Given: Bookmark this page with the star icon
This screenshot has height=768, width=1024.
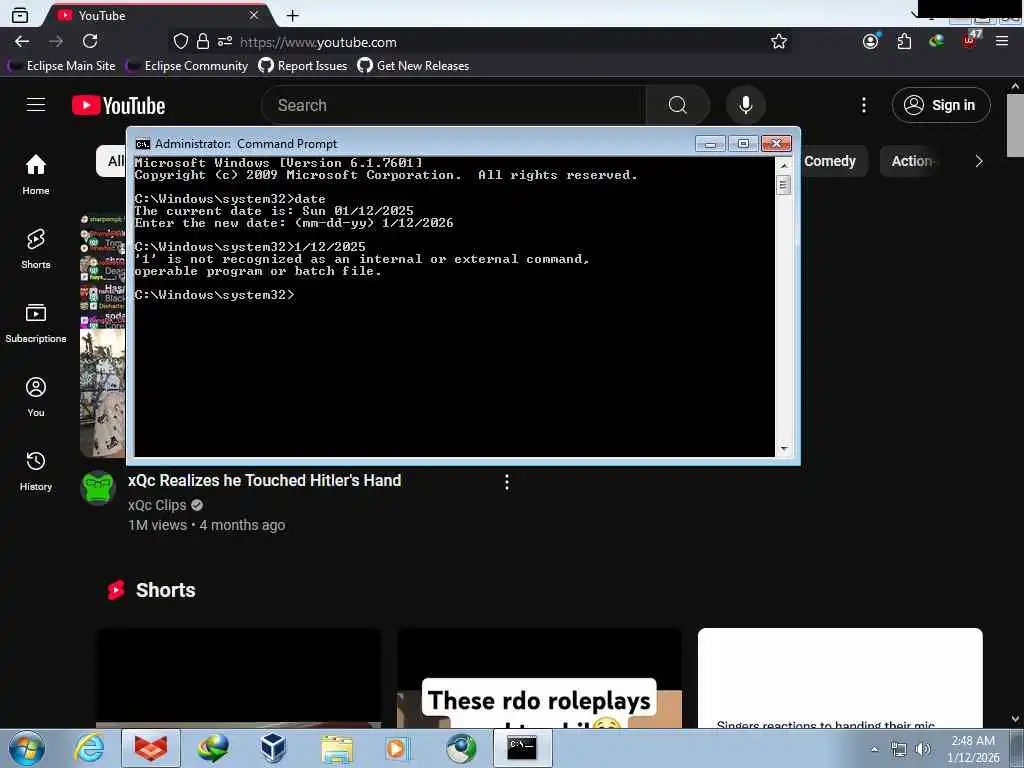Looking at the screenshot, I should coord(778,42).
